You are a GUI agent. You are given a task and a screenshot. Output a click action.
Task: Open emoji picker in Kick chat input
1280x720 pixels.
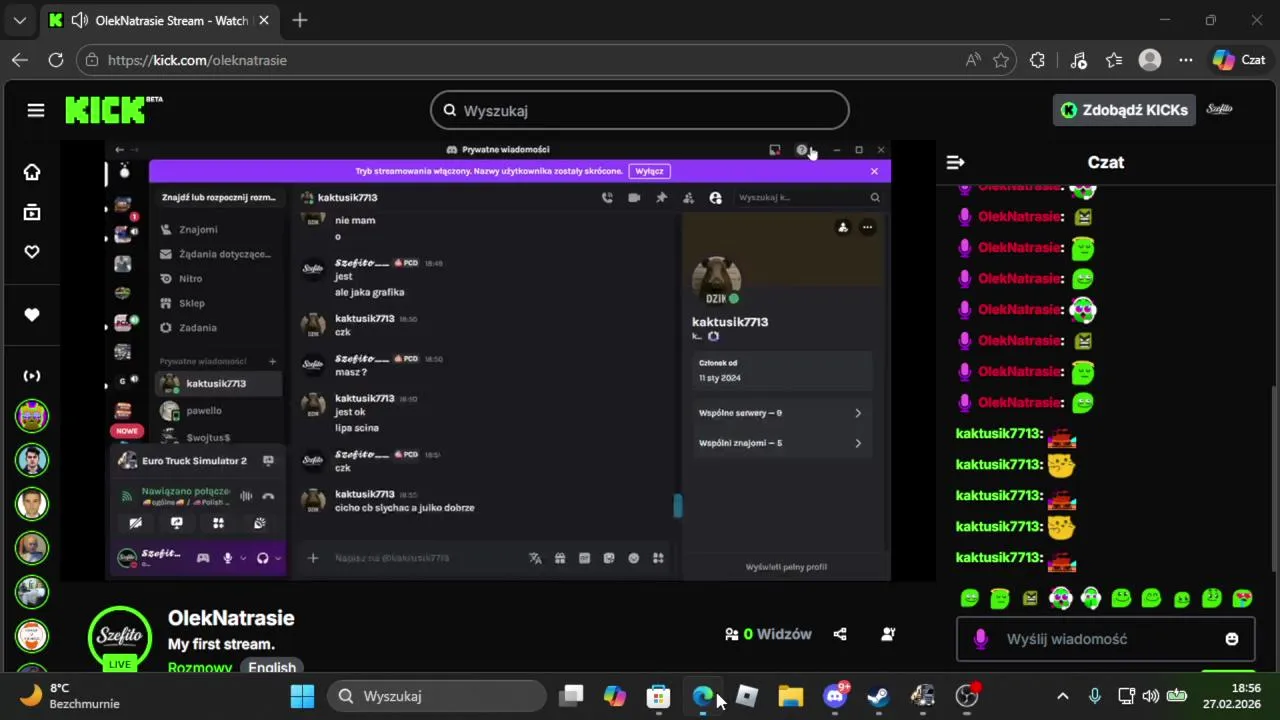1232,639
